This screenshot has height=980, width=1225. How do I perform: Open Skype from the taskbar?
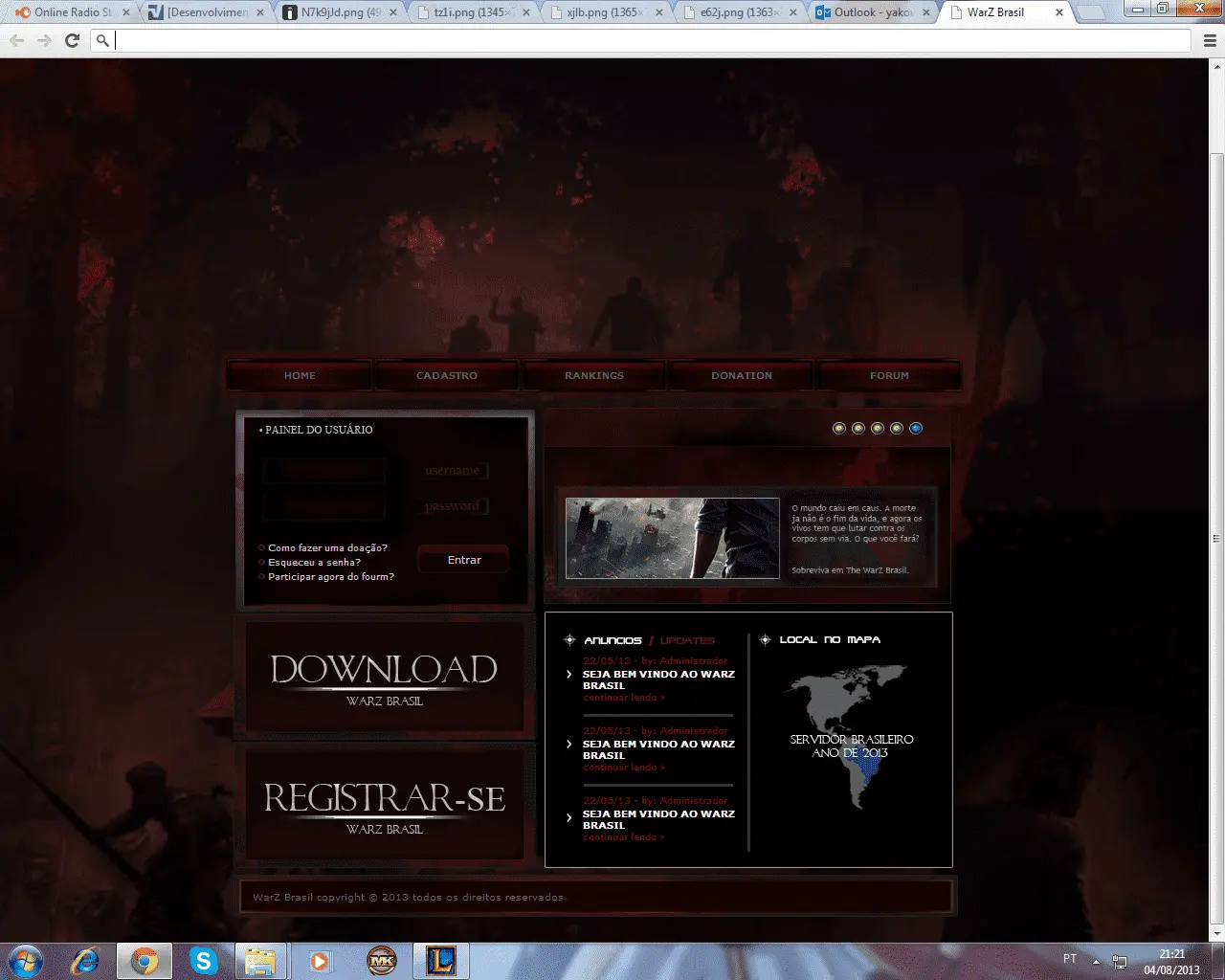(x=203, y=960)
